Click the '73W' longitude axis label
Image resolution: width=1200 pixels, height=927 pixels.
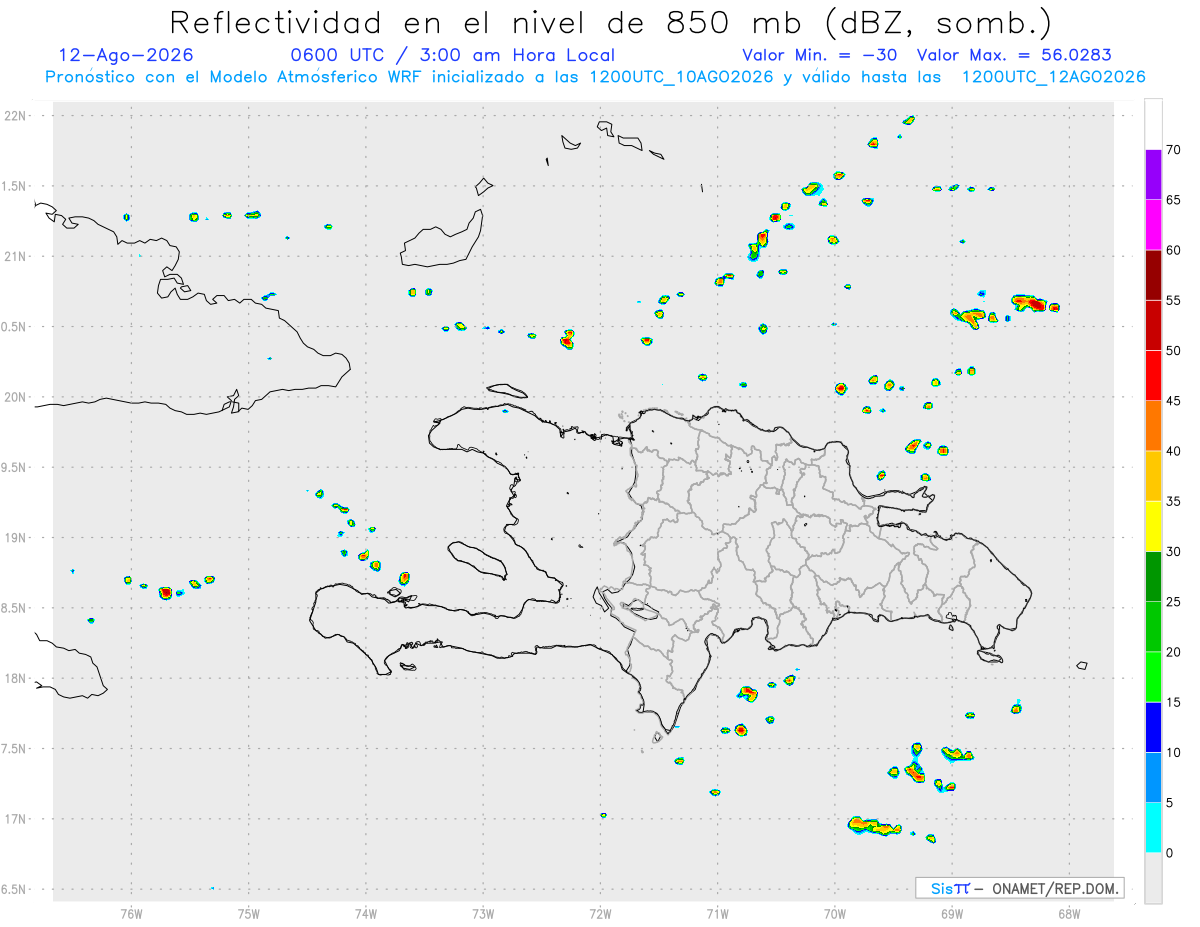[483, 912]
